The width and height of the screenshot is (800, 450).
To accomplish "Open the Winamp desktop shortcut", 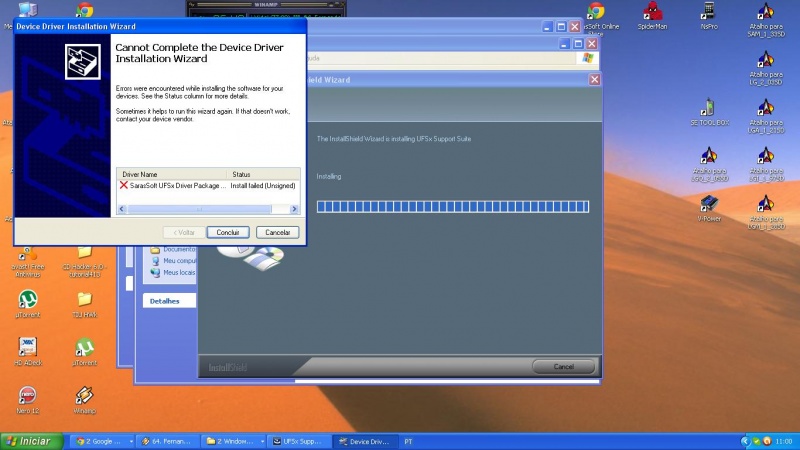I will (x=85, y=400).
